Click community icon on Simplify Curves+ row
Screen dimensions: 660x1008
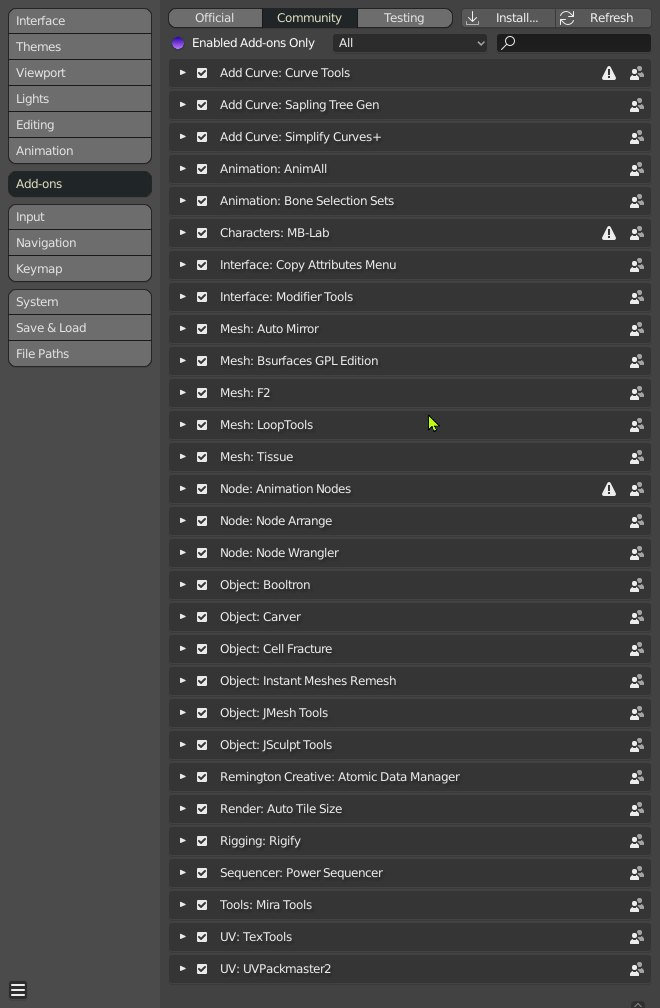point(637,137)
